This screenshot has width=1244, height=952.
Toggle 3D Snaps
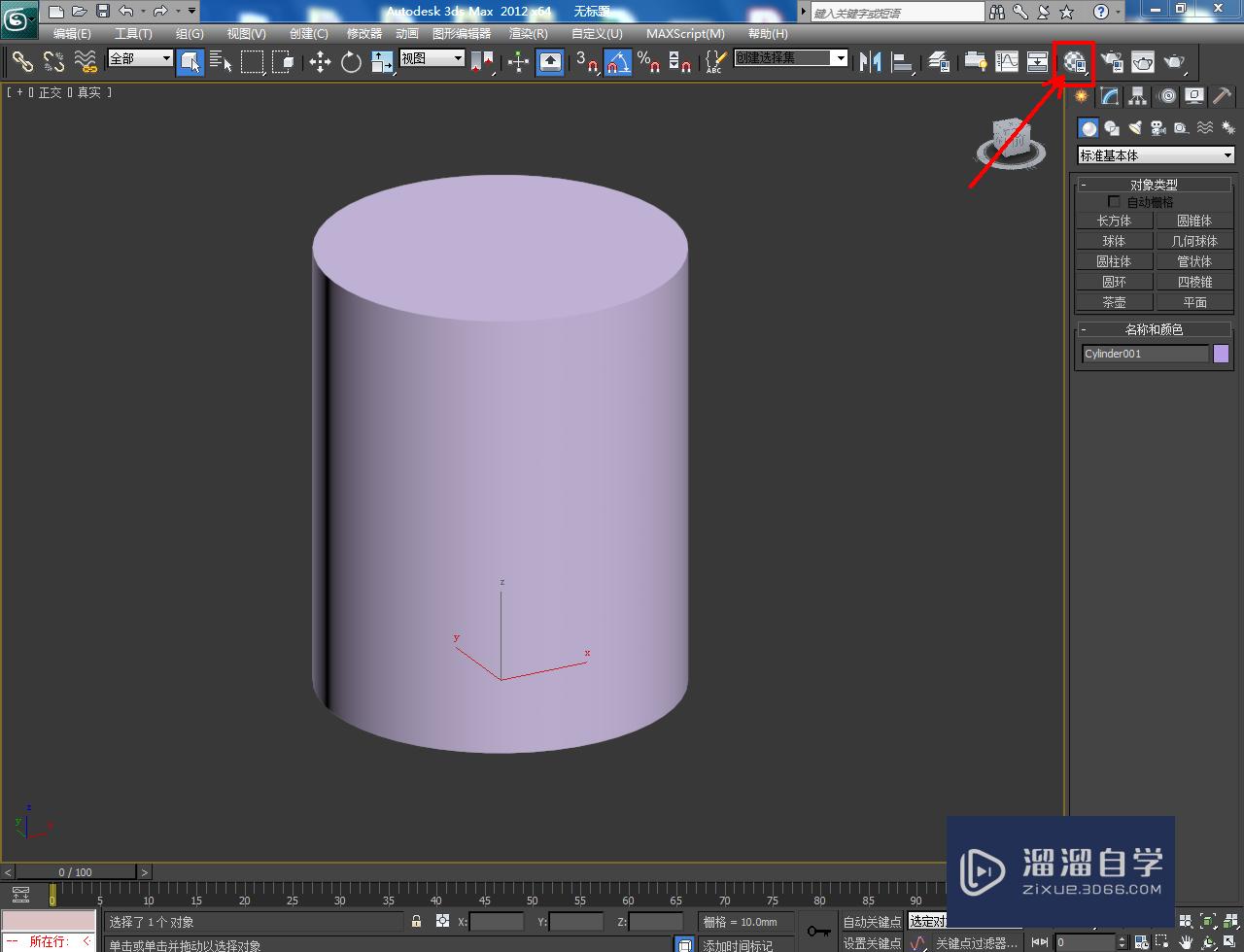pos(586,62)
